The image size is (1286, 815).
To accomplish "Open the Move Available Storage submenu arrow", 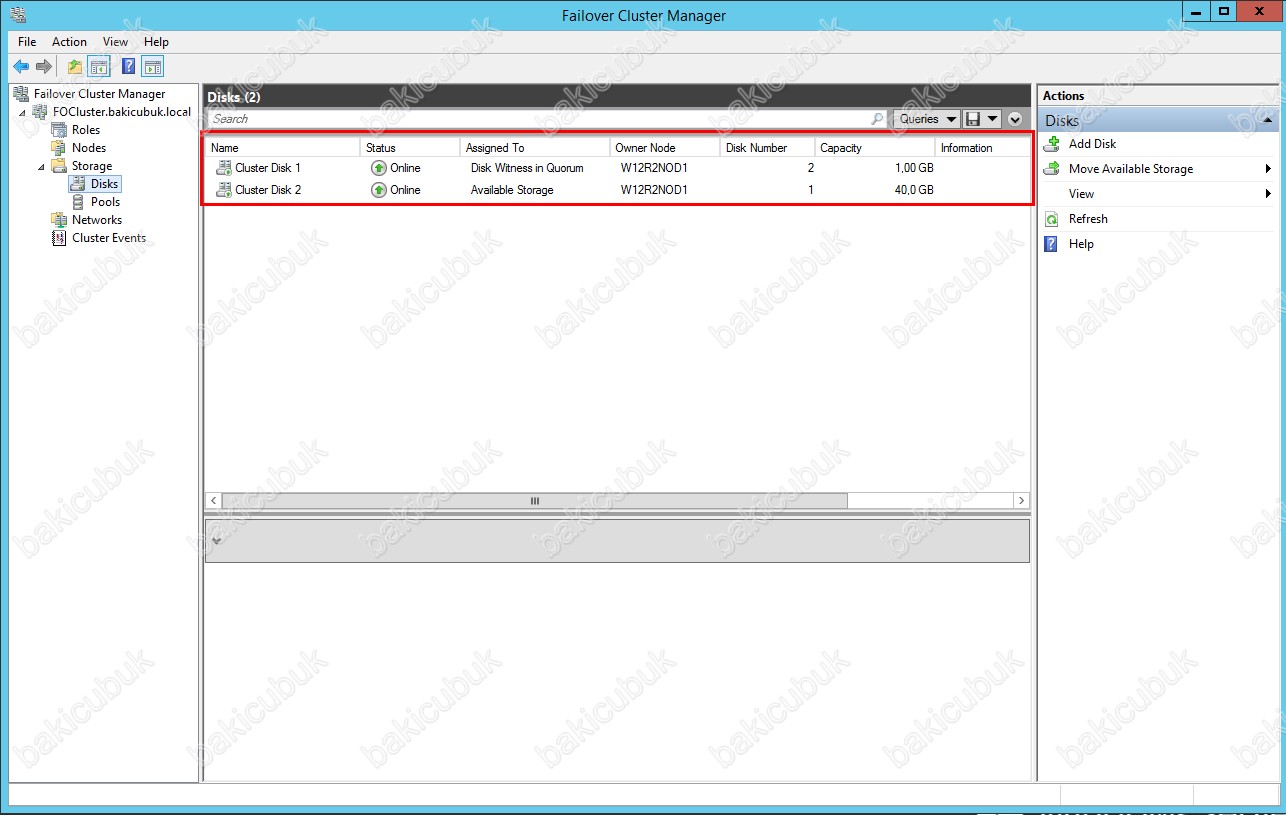I will 1268,169.
